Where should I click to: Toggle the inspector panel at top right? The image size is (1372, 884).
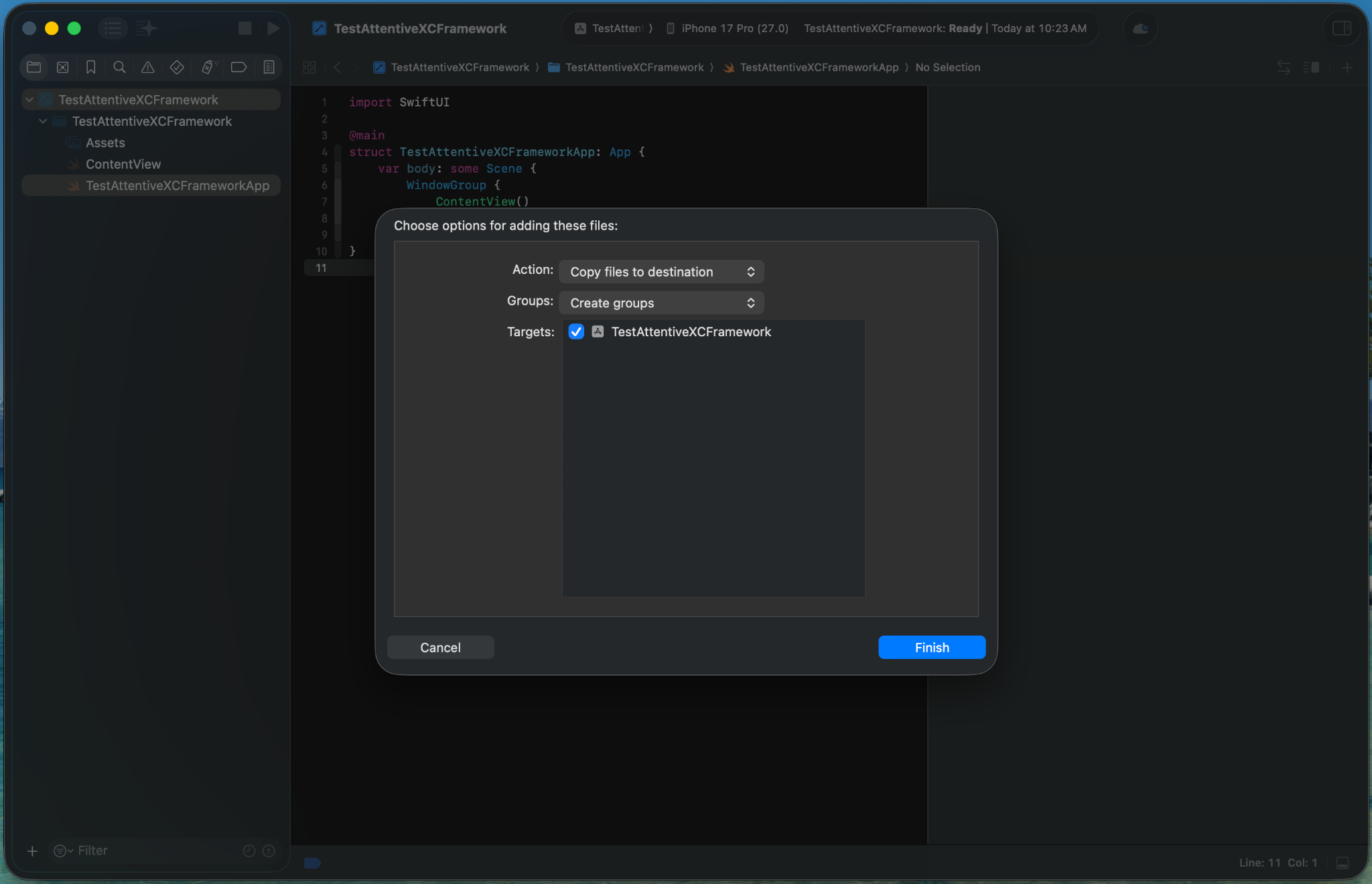(x=1341, y=28)
